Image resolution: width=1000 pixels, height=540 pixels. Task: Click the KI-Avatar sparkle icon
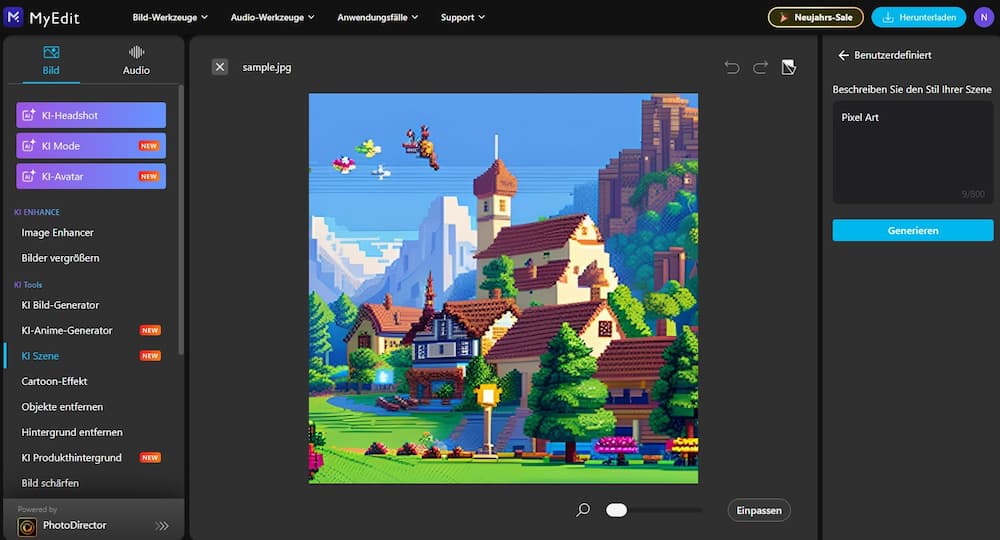point(29,177)
